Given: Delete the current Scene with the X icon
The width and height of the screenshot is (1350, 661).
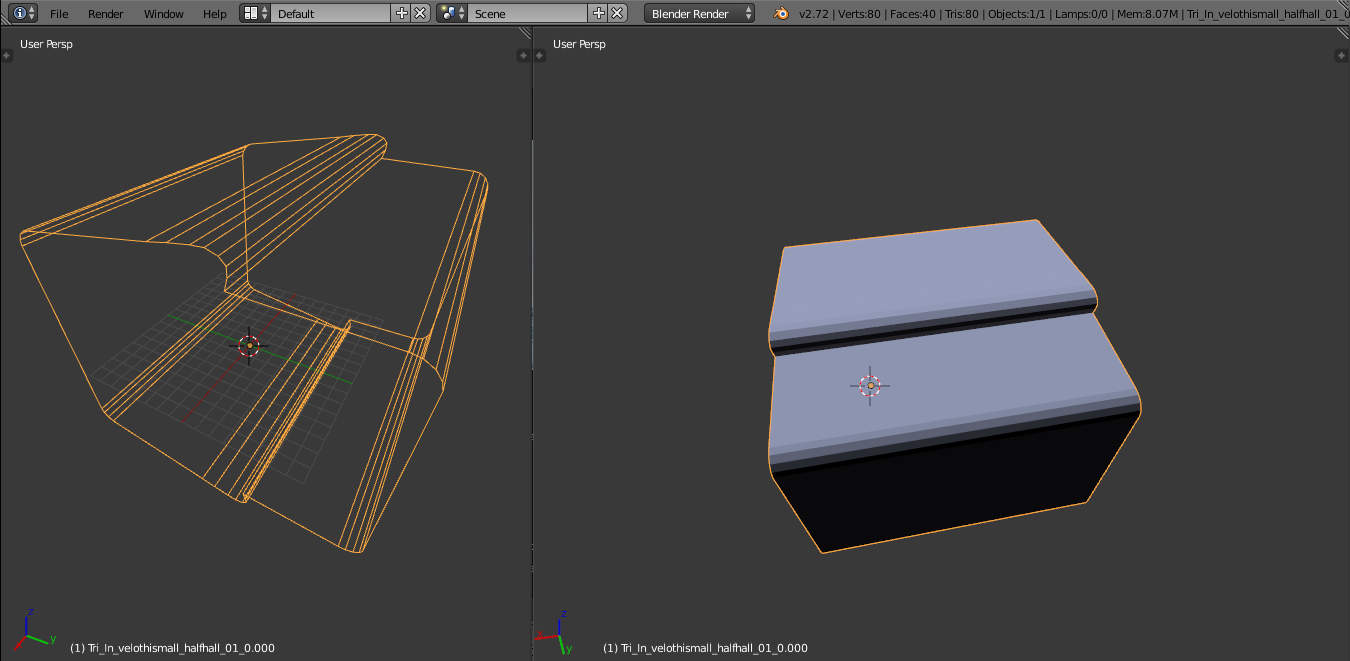Looking at the screenshot, I should tap(618, 13).
